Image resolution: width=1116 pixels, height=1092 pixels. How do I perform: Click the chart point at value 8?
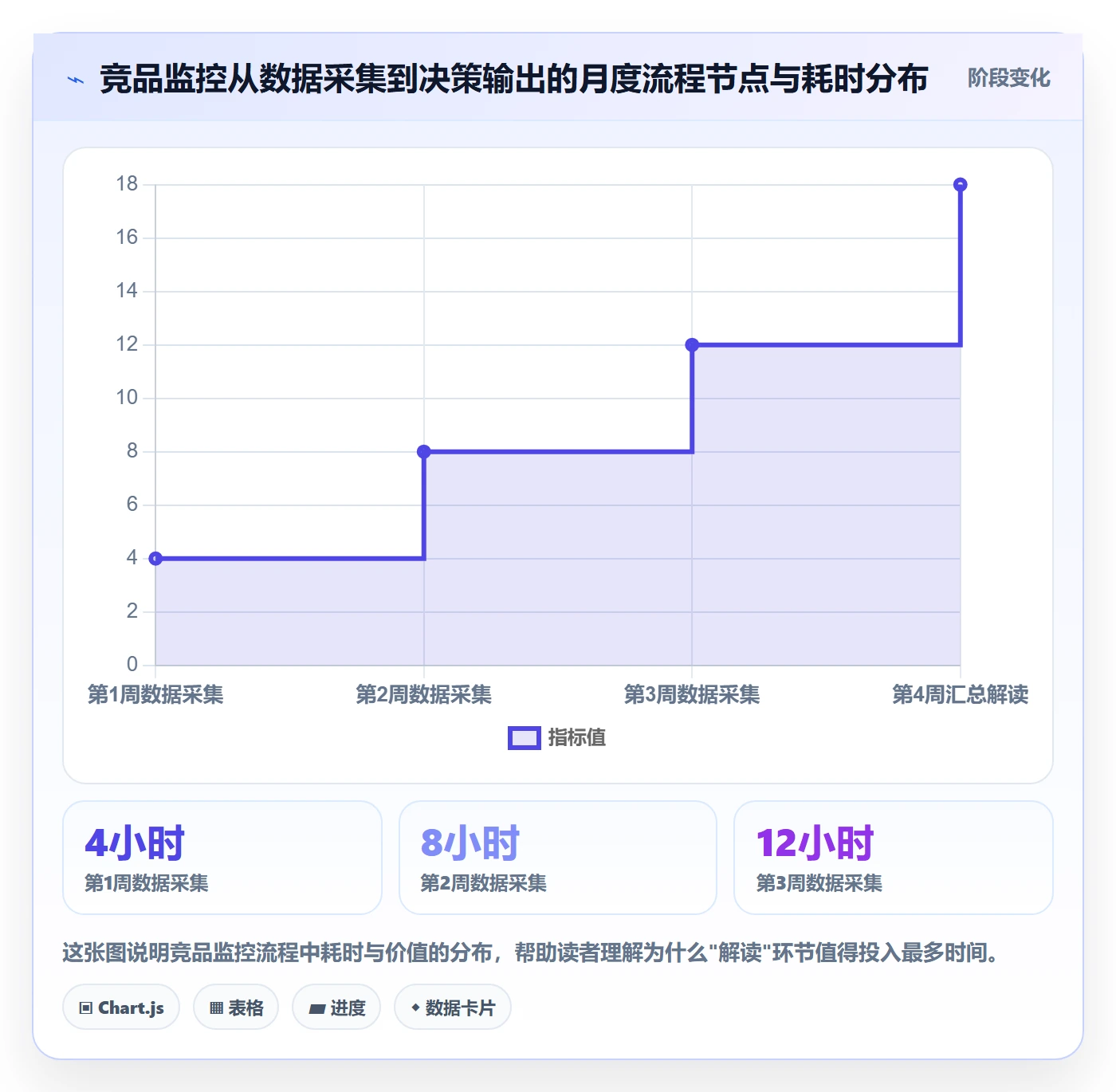point(424,452)
